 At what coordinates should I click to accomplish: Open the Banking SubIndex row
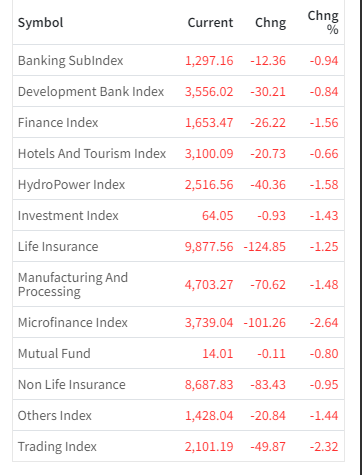178,60
